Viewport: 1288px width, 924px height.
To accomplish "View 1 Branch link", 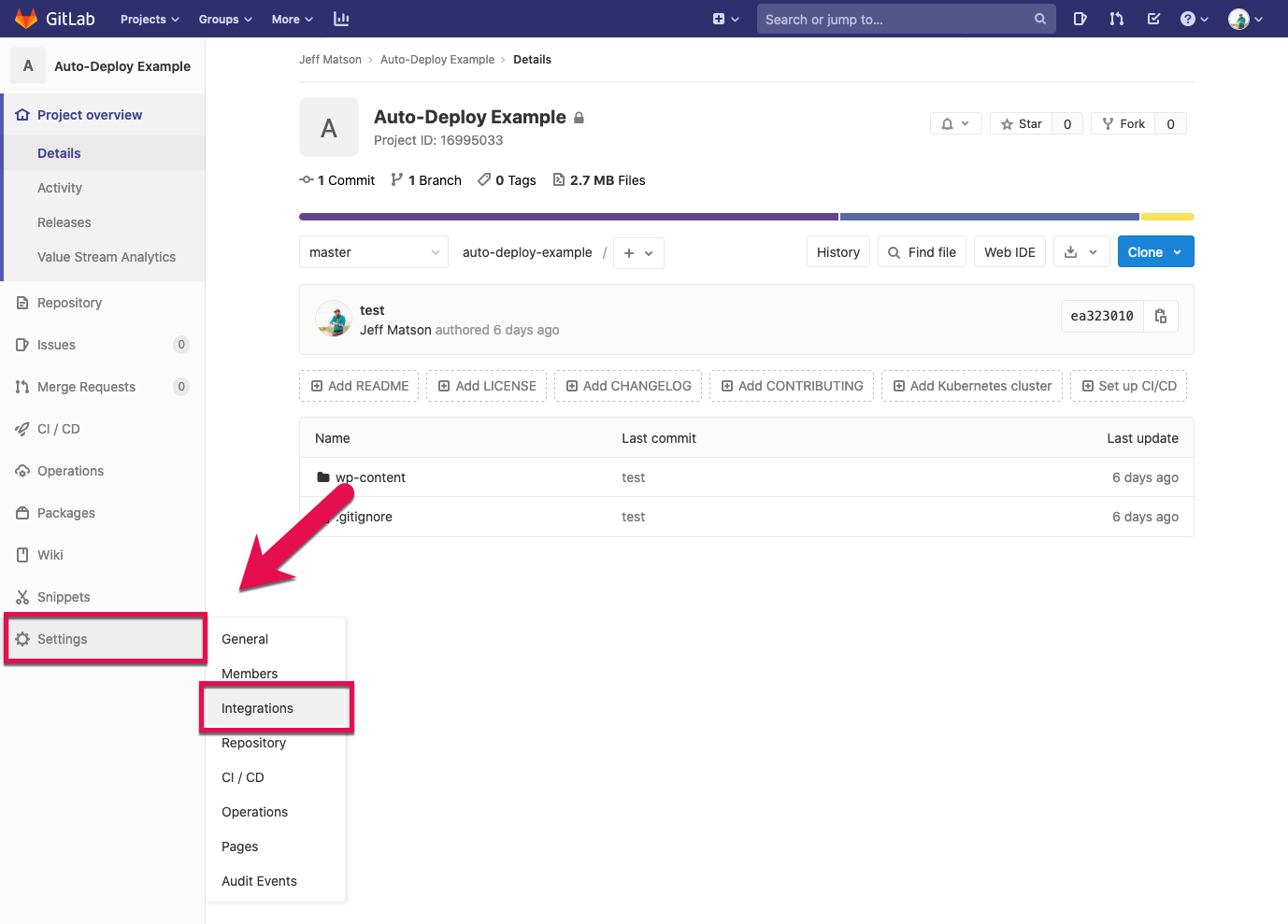I will (x=426, y=180).
